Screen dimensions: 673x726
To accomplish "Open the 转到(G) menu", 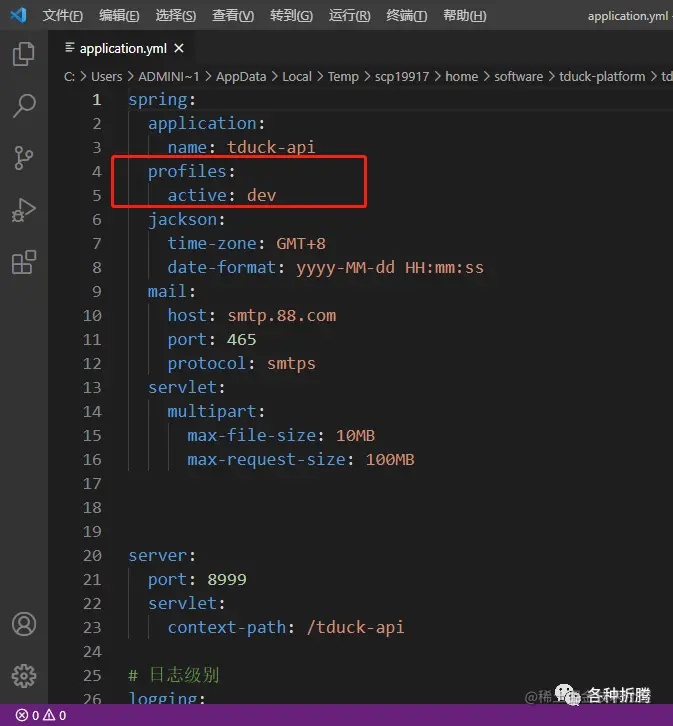I will click(x=292, y=16).
